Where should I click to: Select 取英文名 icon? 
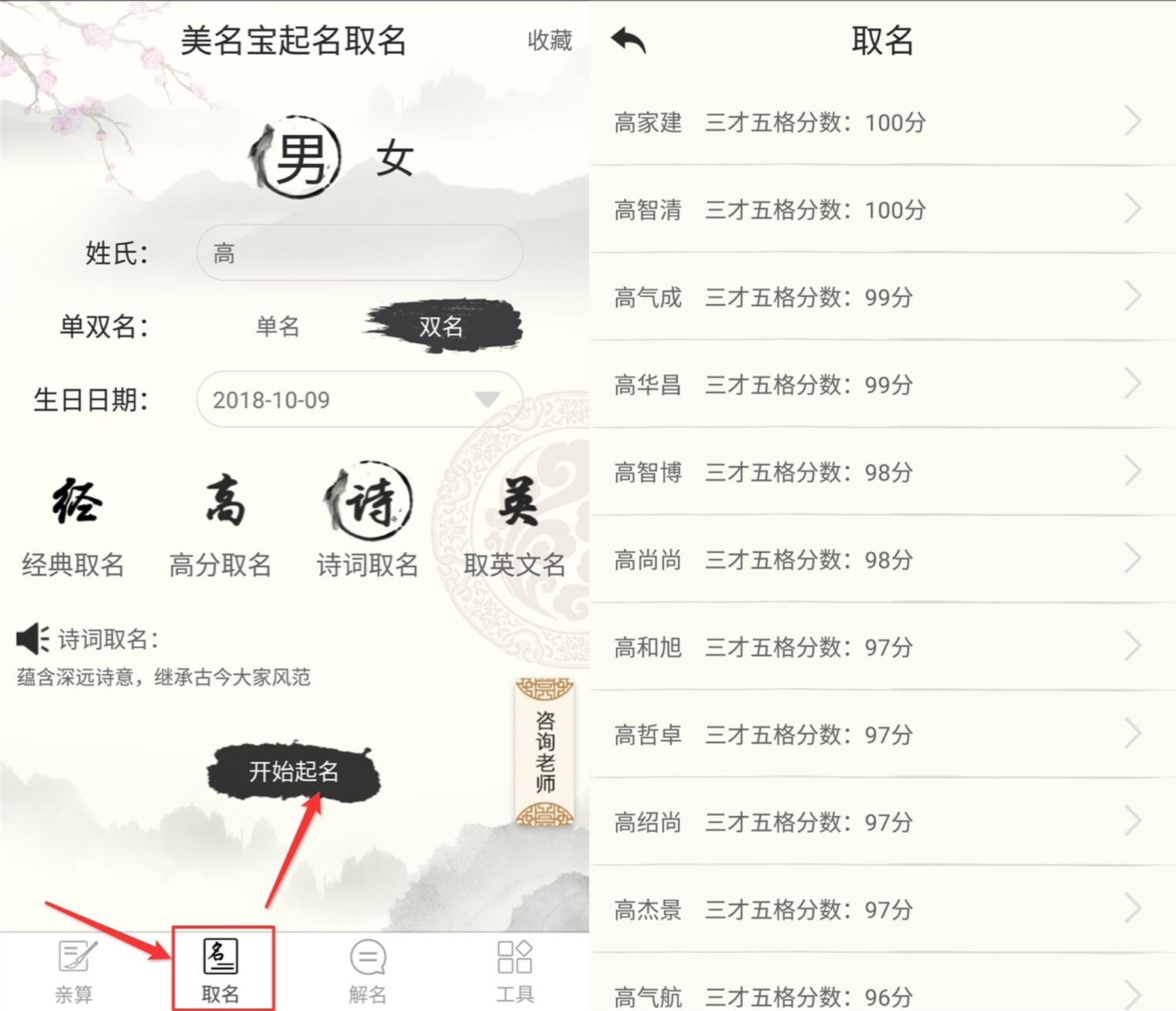517,501
